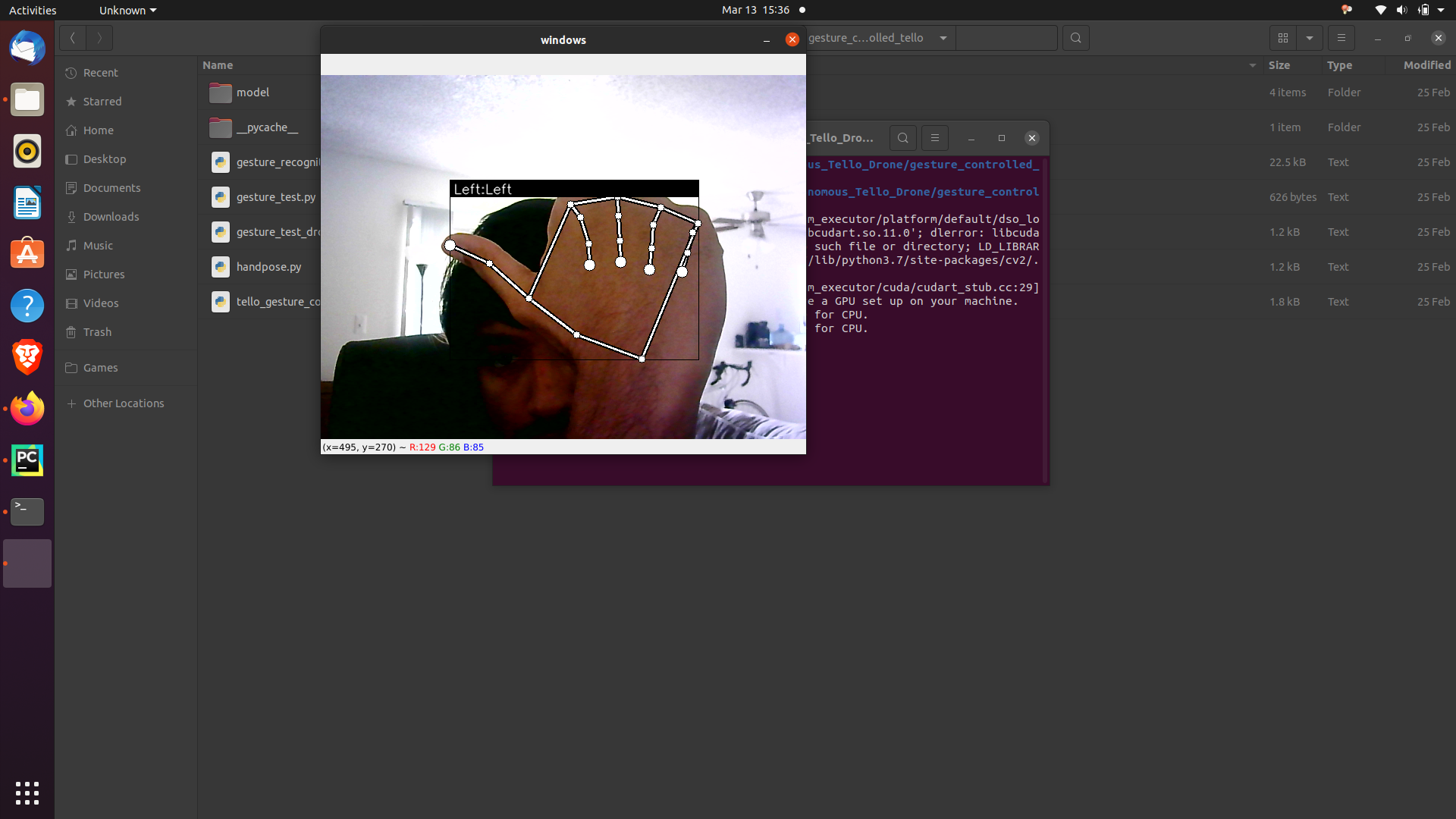Viewport: 1456px width, 819px height.
Task: Launch PyCharm from the dock
Action: point(27,460)
